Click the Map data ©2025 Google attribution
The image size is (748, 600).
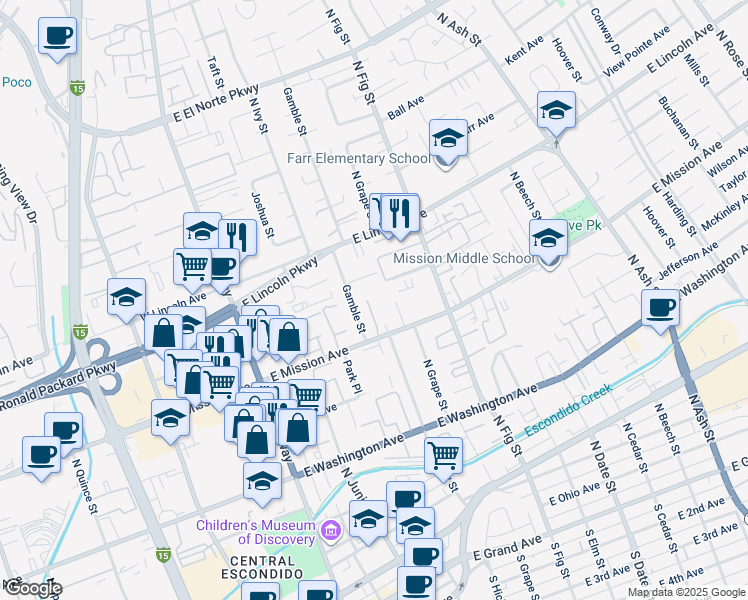tap(686, 592)
